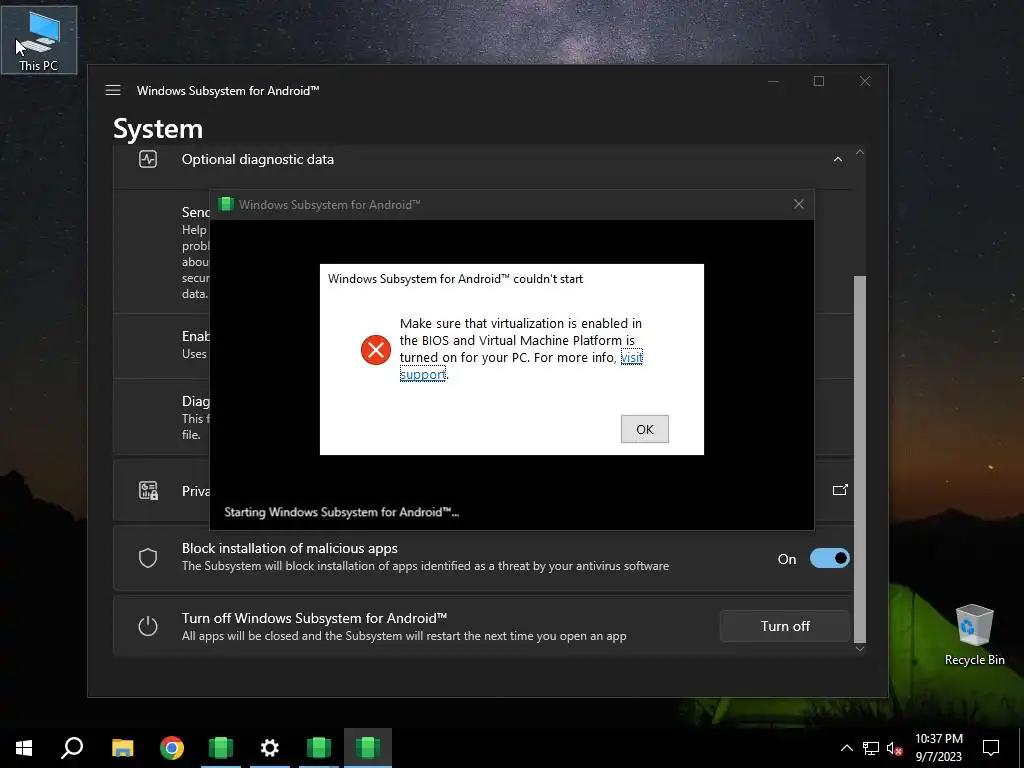
Task: Click green Android icon in startup window title
Action: (x=226, y=204)
